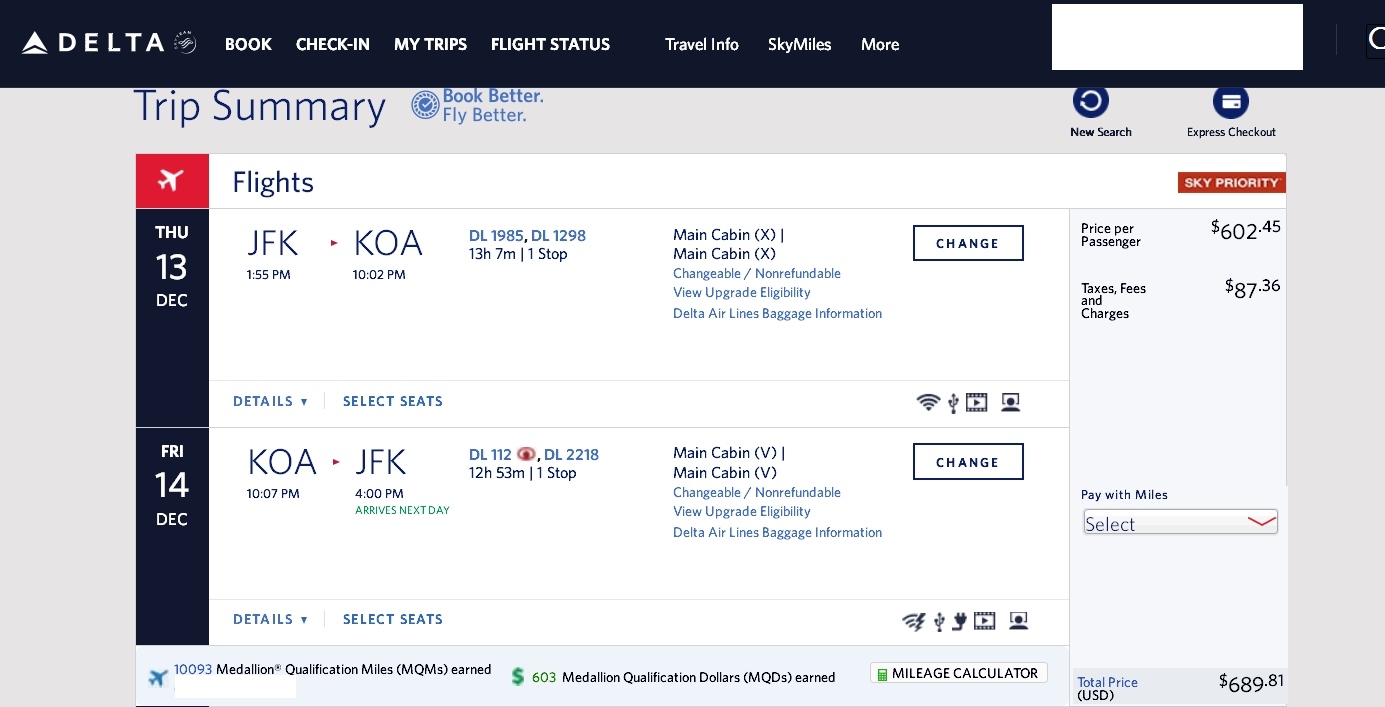The image size is (1385, 707).
Task: Click the high-speed Wi-Fi icon on the return flight
Action: (x=914, y=621)
